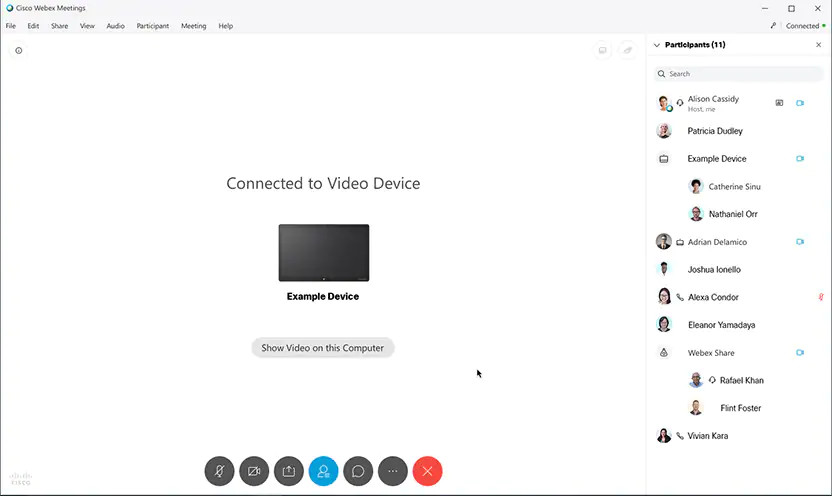Click the Webex Share device icon

point(664,352)
